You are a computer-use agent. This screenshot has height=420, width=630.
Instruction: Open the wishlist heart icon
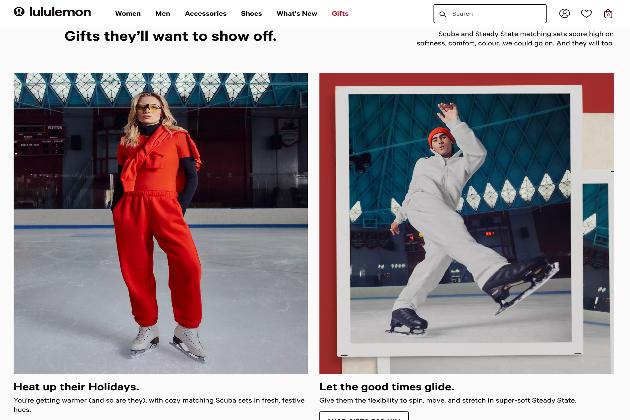coord(586,14)
